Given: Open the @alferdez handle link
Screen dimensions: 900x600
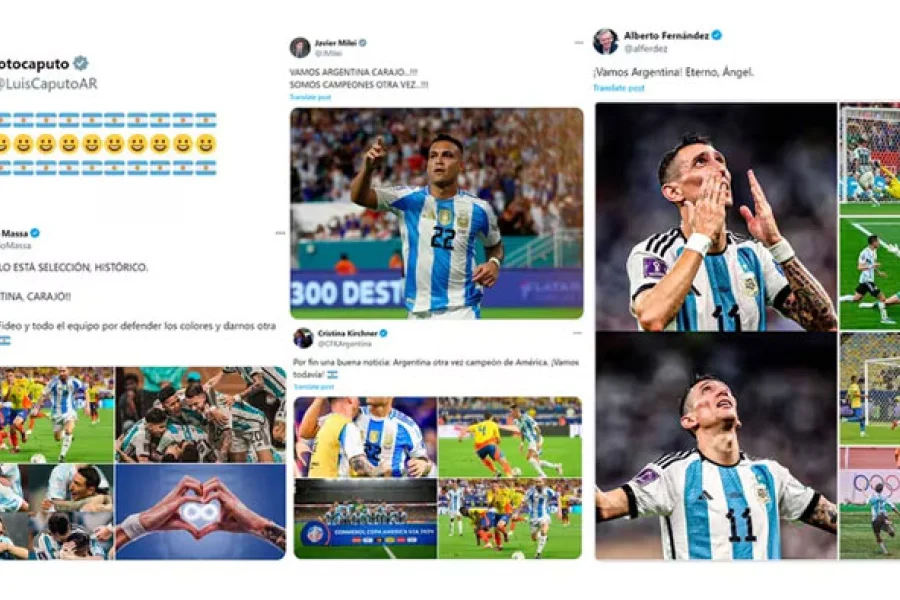Looking at the screenshot, I should [x=646, y=49].
